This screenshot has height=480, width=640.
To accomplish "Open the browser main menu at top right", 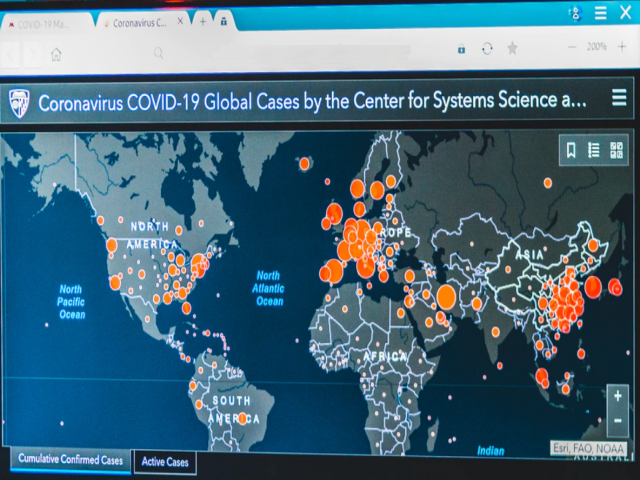I will [601, 12].
